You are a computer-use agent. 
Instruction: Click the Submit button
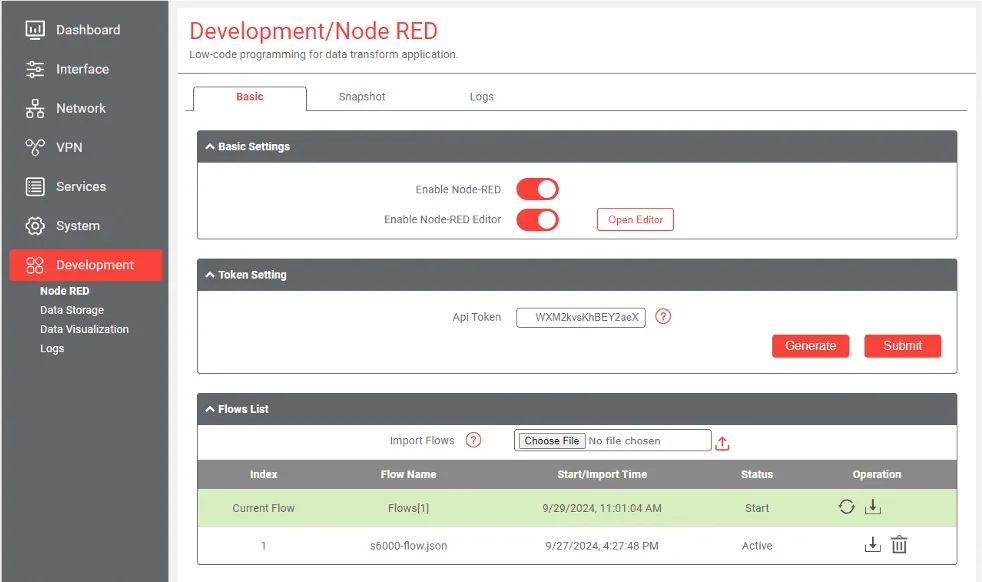click(x=902, y=346)
